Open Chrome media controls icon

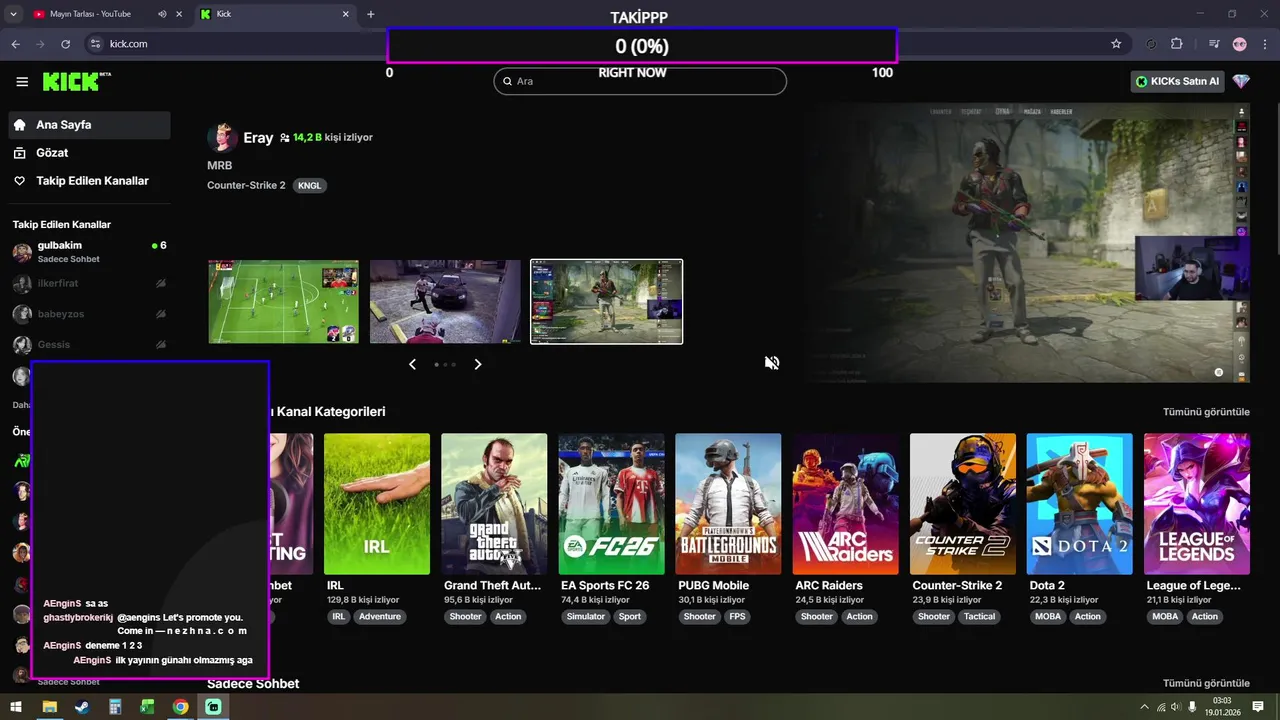1214,44
